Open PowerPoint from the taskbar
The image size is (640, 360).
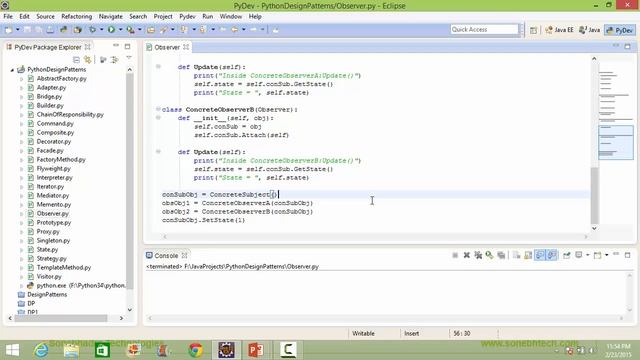(256, 350)
